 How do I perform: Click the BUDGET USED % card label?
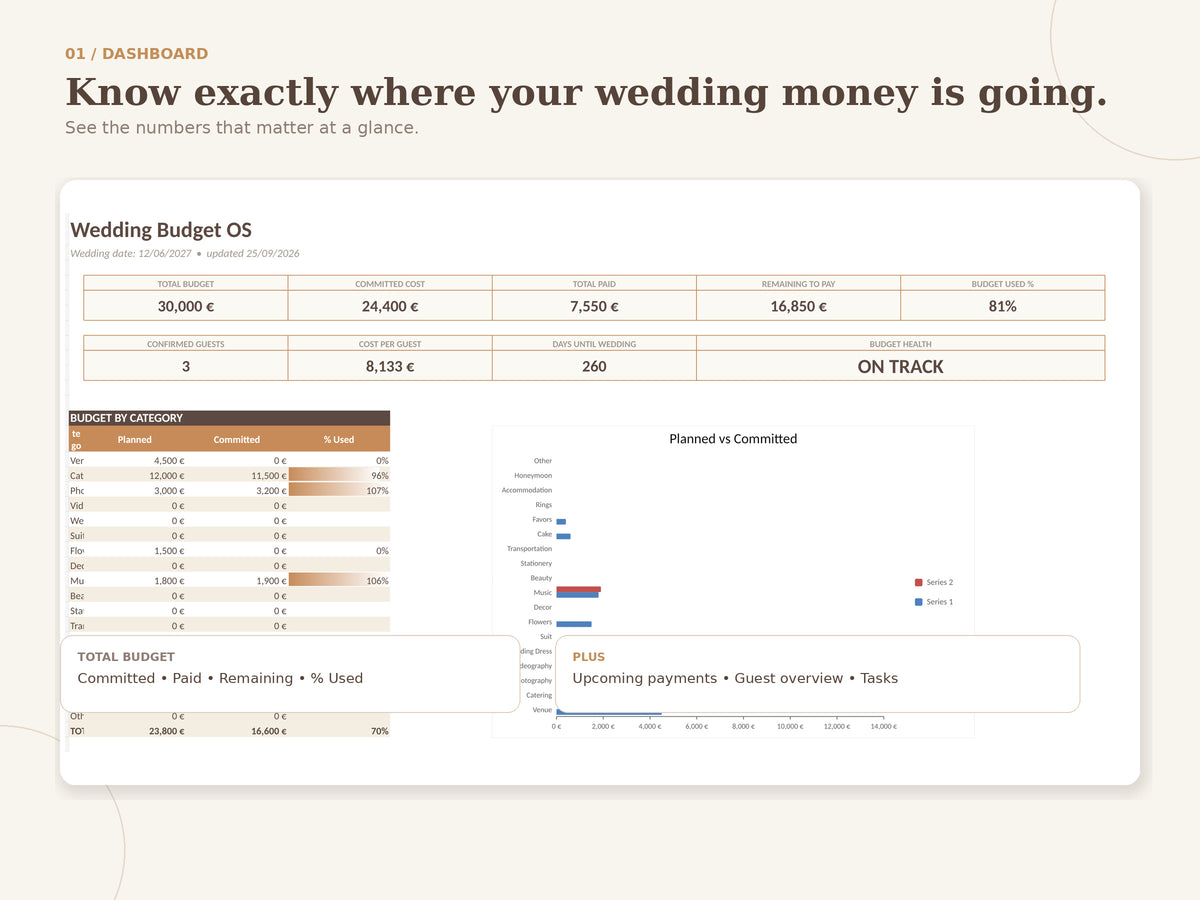click(1003, 284)
